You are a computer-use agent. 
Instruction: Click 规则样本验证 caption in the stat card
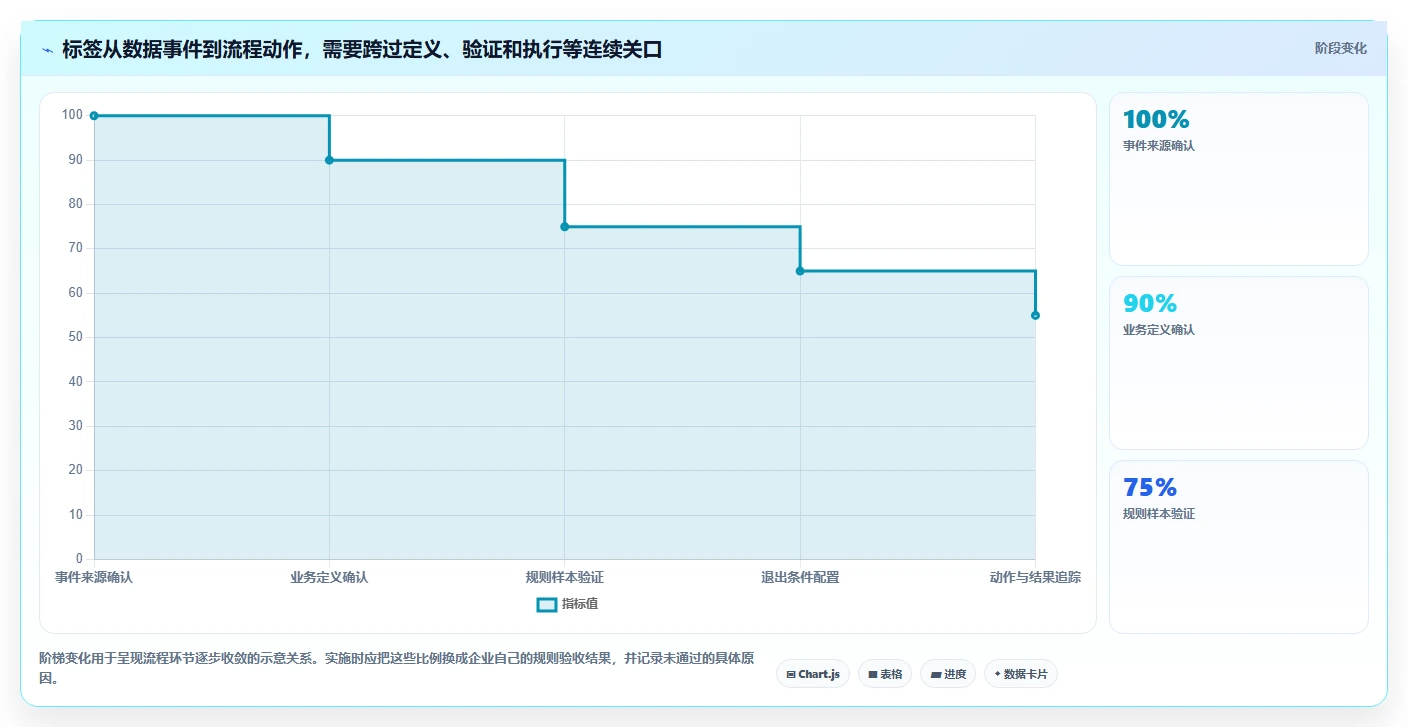(1159, 514)
